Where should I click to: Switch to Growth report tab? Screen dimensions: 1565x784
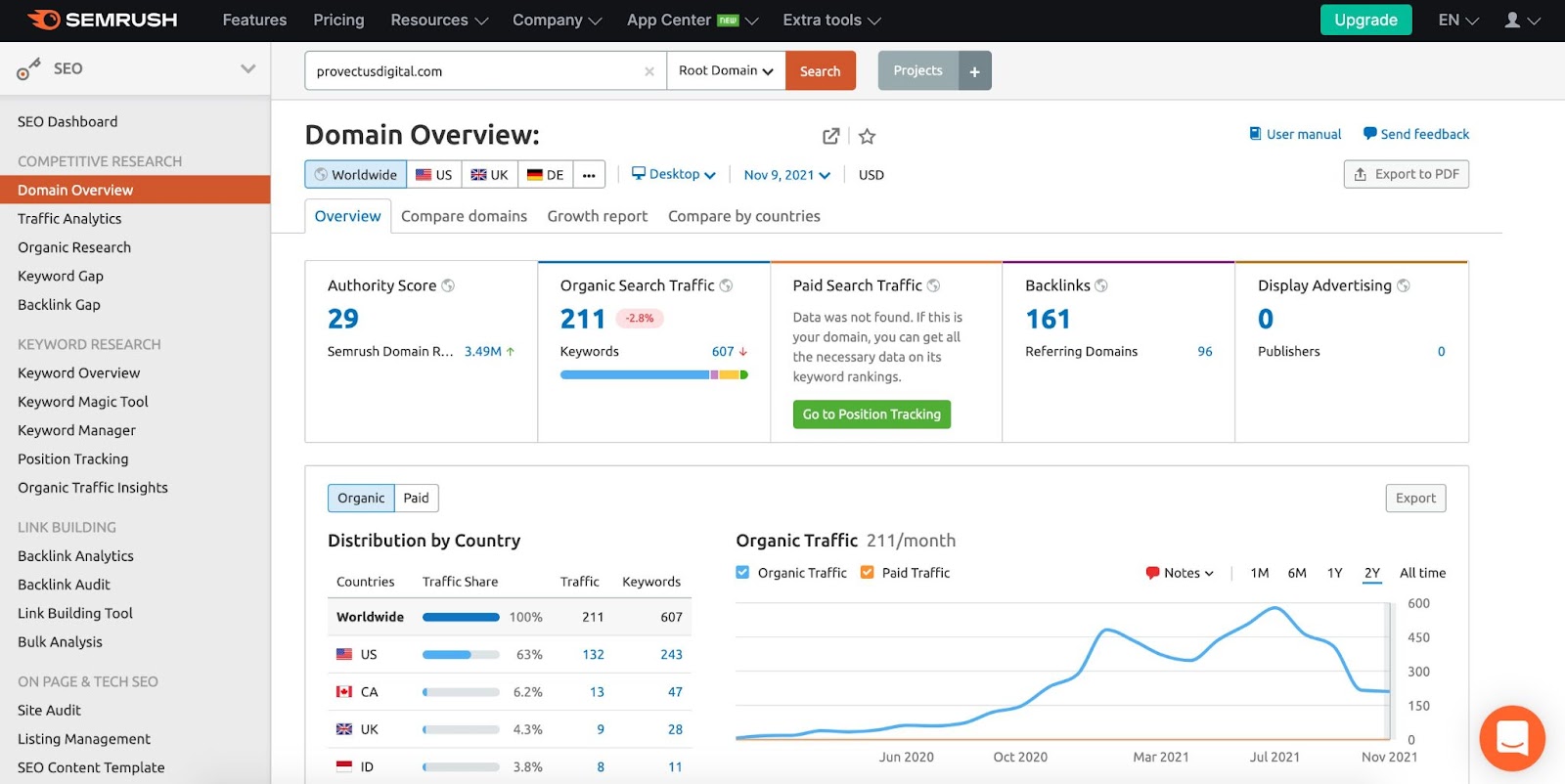tap(598, 216)
